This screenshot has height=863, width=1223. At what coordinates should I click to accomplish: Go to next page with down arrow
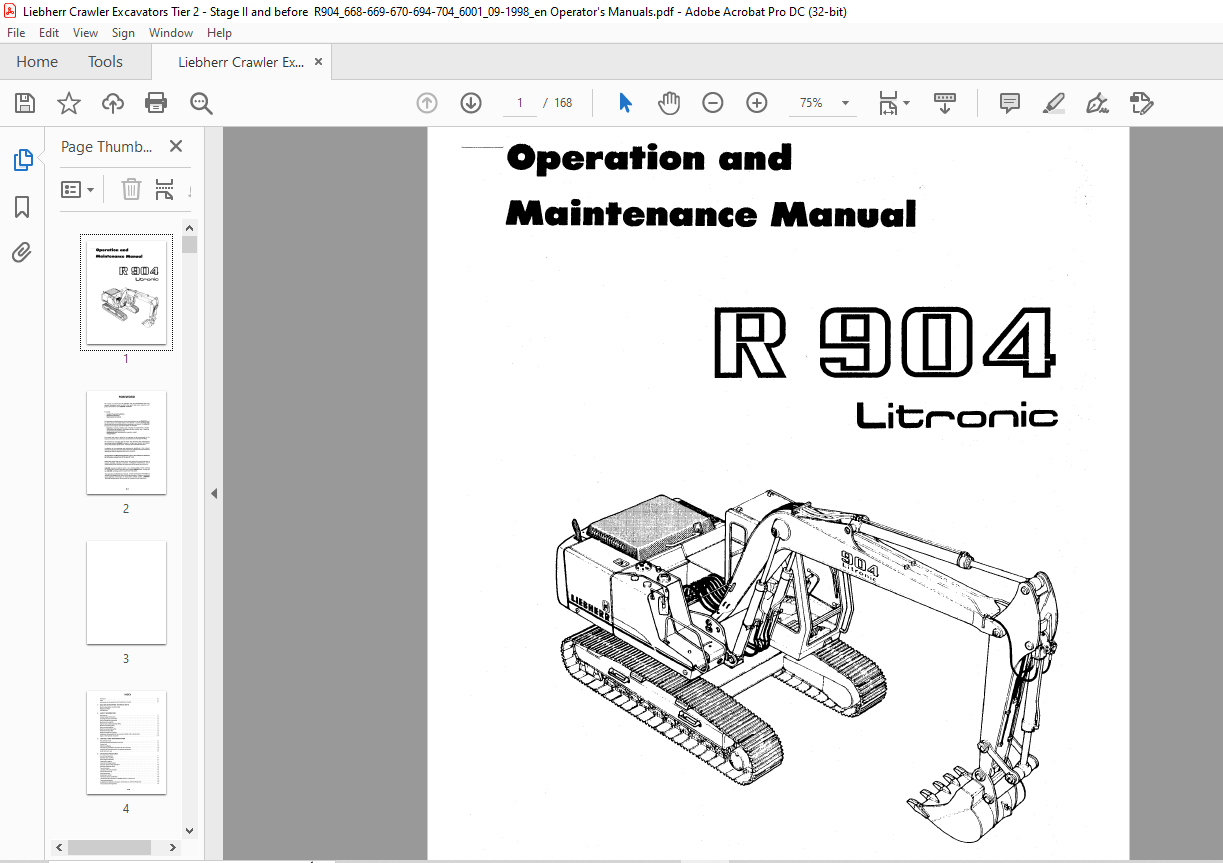[471, 103]
